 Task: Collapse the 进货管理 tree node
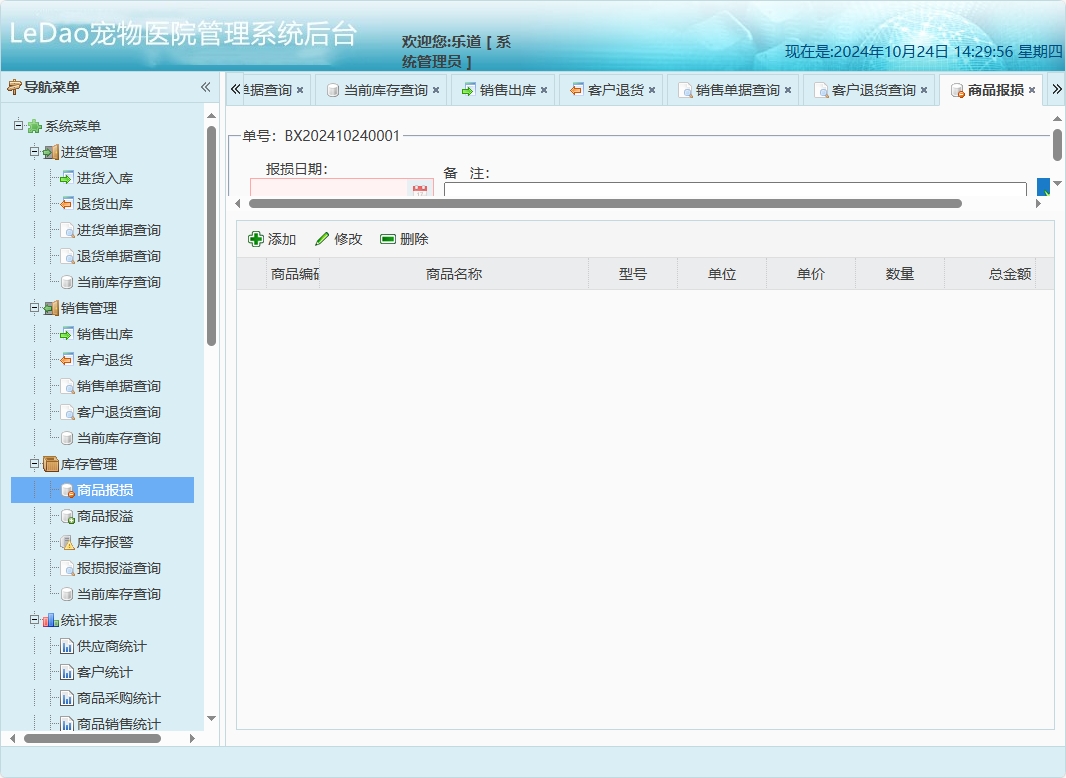point(32,152)
